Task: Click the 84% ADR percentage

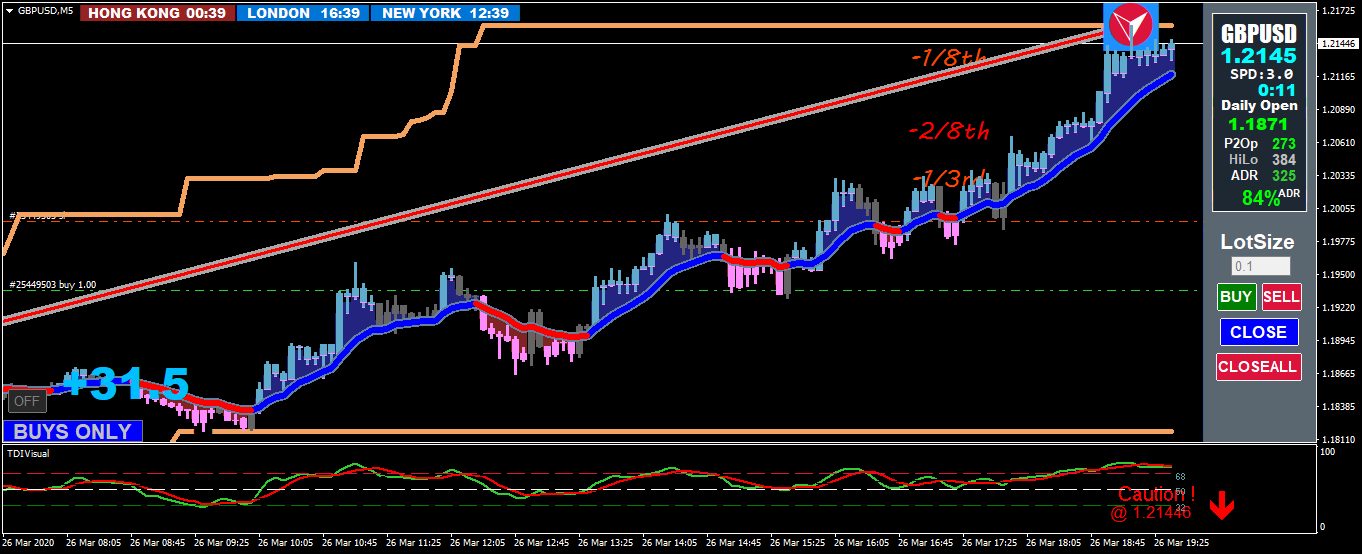Action: tap(1271, 197)
